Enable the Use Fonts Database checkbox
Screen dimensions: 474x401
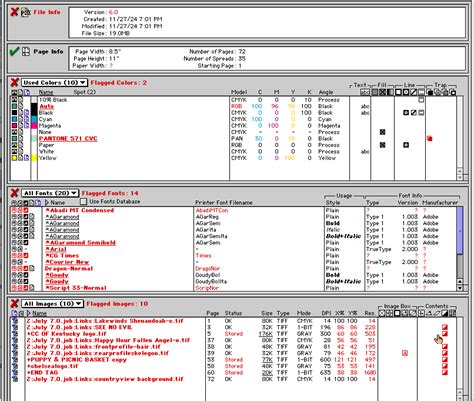click(x=83, y=201)
